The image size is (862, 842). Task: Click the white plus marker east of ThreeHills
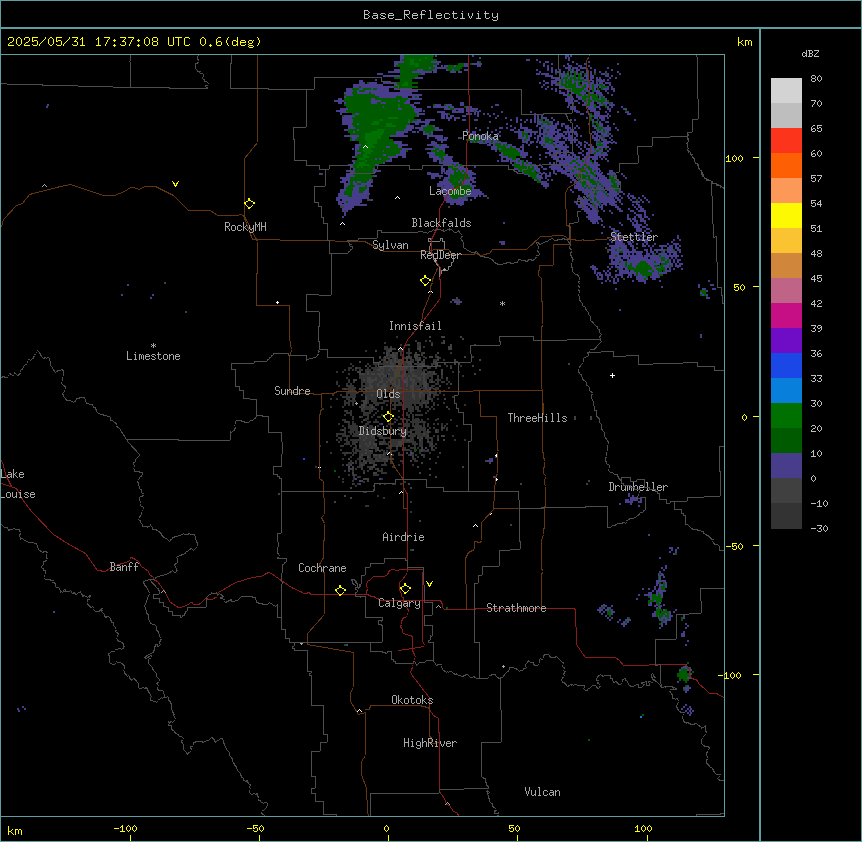click(x=612, y=375)
